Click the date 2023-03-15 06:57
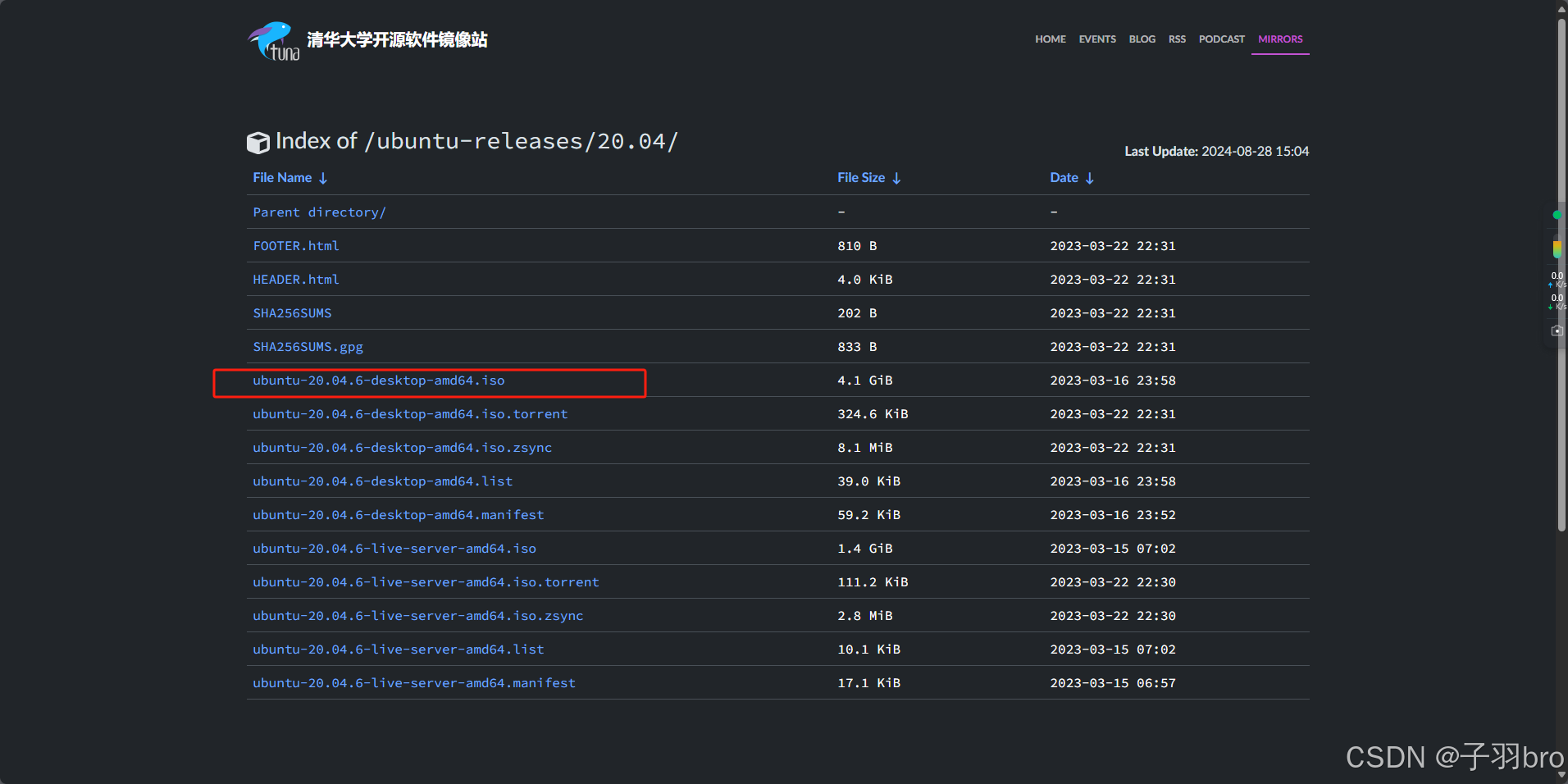This screenshot has width=1568, height=784. pos(1113,683)
